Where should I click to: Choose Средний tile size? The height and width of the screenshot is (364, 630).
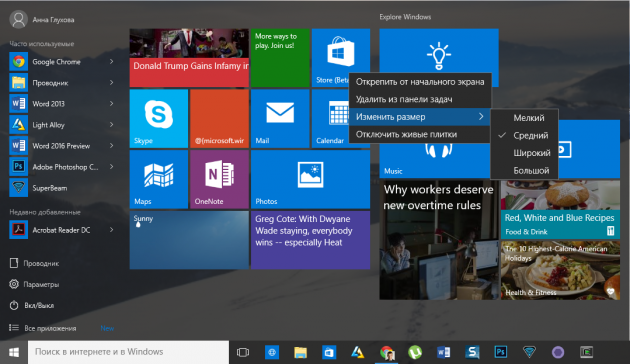click(x=525, y=136)
